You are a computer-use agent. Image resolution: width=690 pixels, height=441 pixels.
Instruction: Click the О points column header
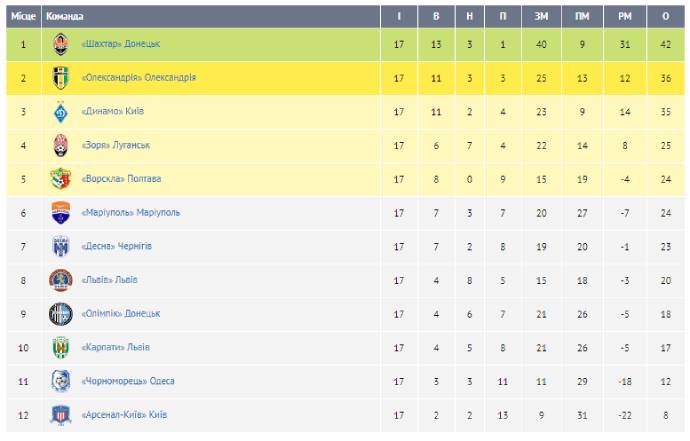(665, 16)
